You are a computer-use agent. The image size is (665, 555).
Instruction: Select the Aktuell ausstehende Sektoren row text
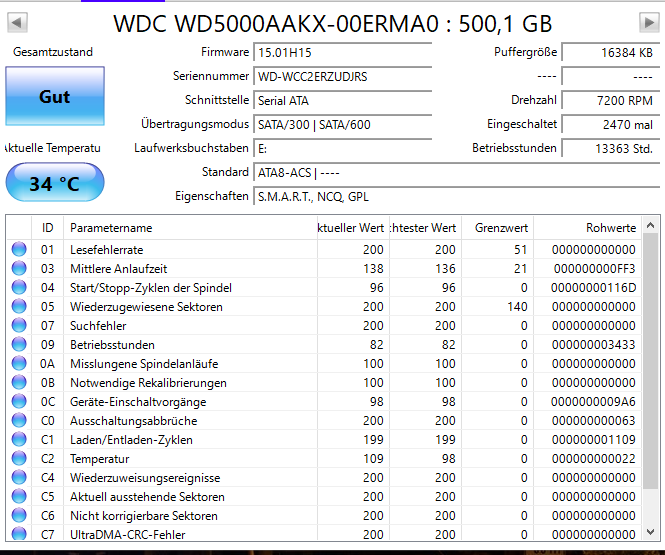tap(147, 497)
